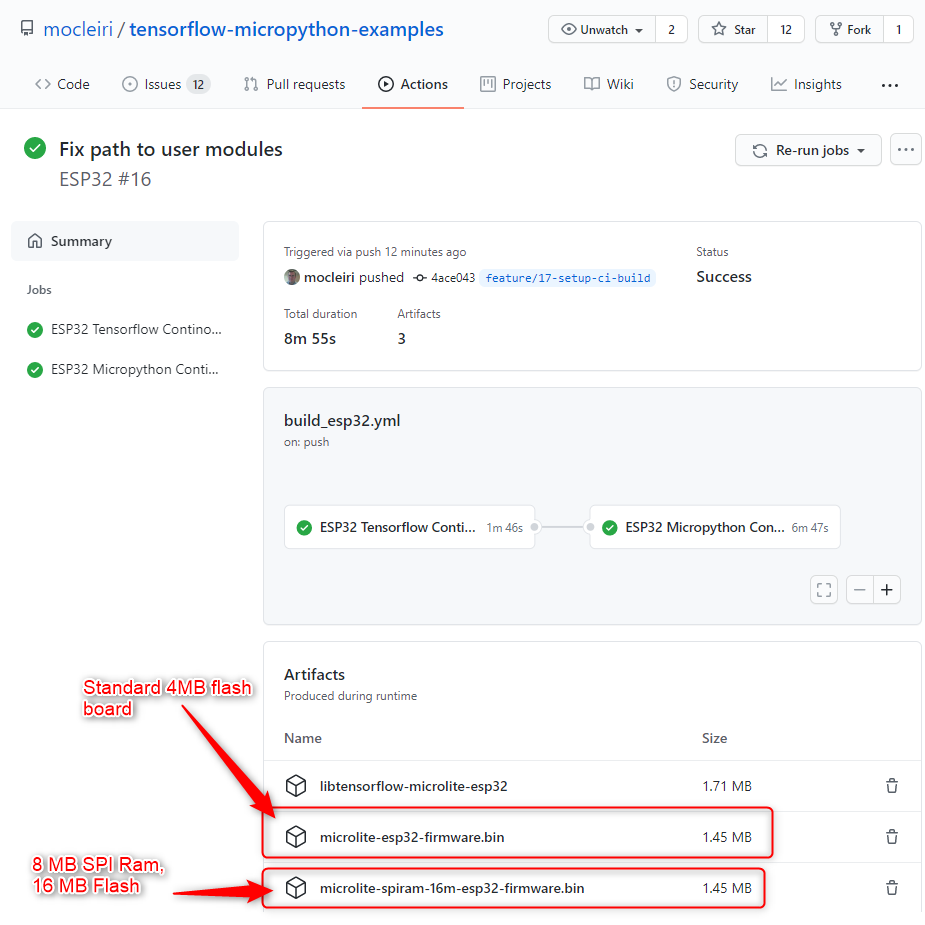The height and width of the screenshot is (925, 925).
Task: Delete microlite-esp32-firmware.bin artifact
Action: (x=892, y=837)
